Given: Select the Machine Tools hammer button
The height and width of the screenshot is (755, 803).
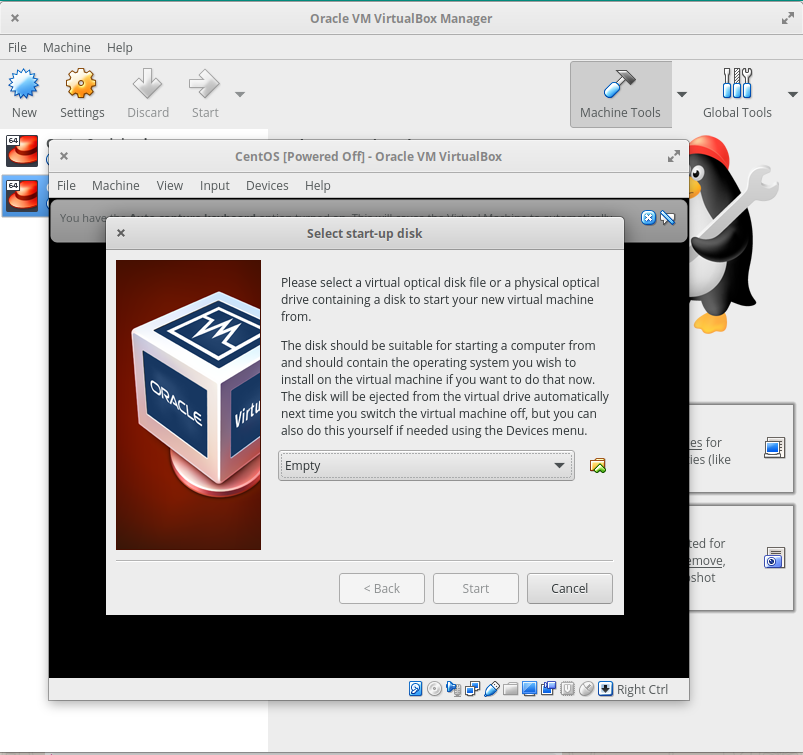Looking at the screenshot, I should tap(621, 94).
